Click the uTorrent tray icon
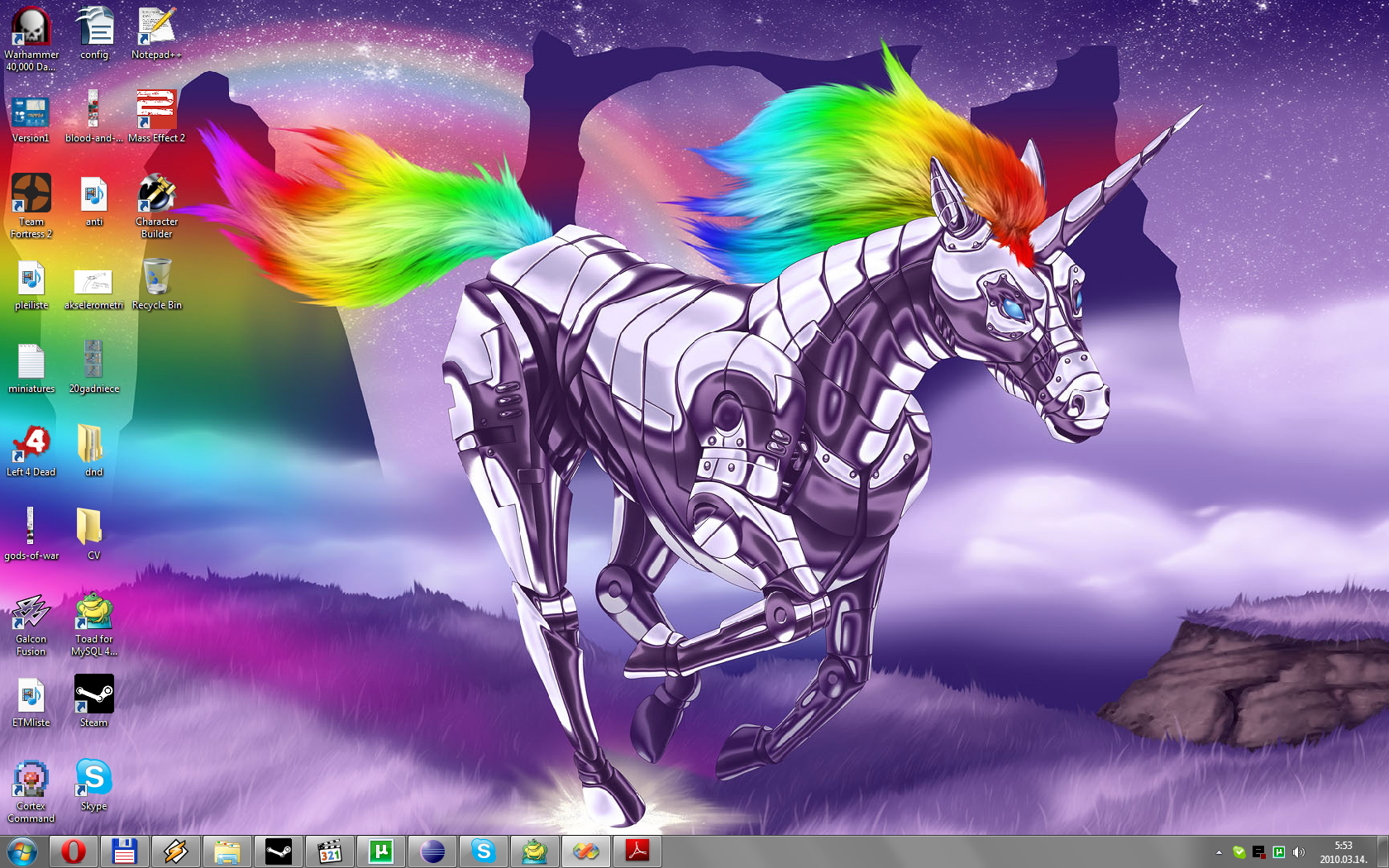Viewport: 1389px width, 868px height. (1279, 852)
